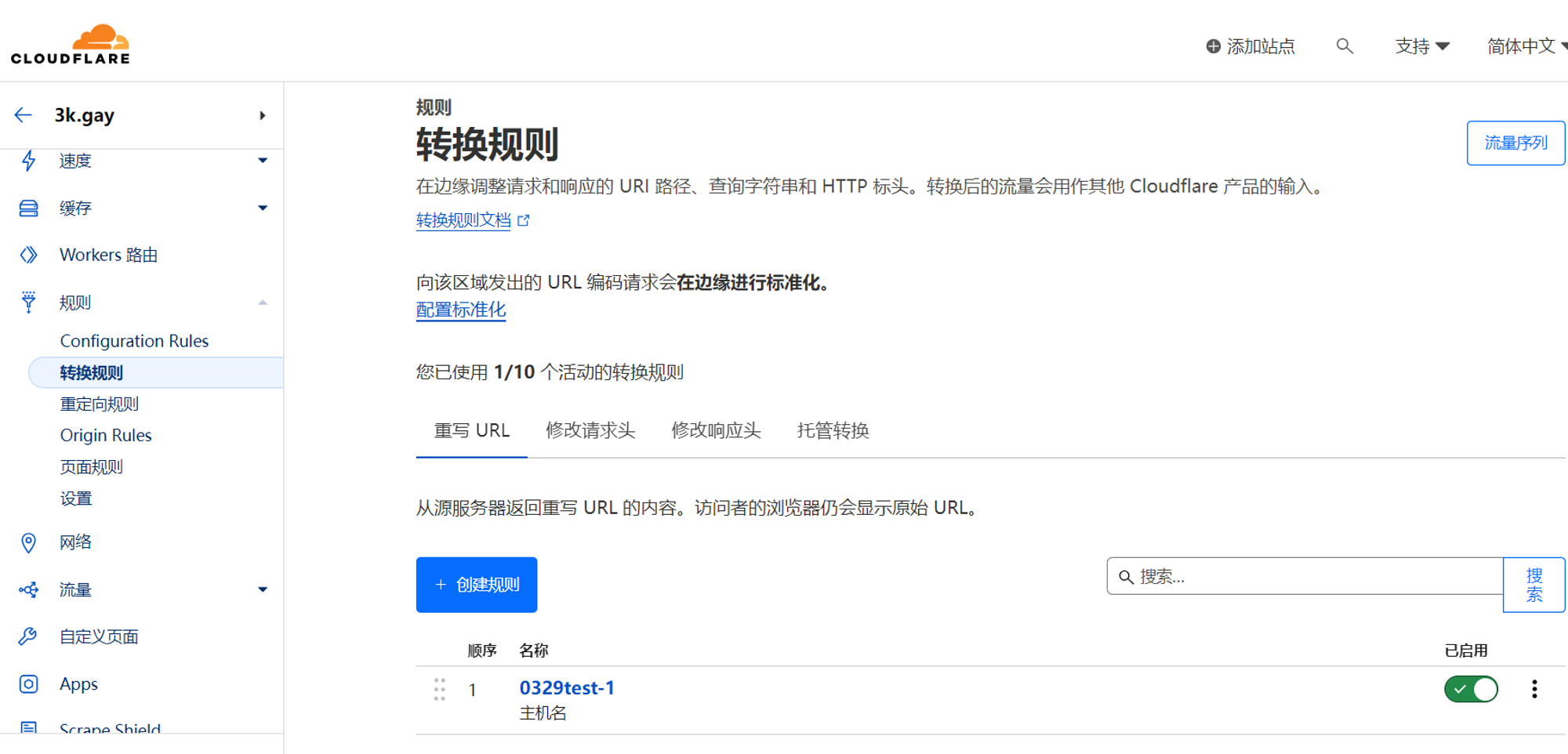
Task: Click the cache storage icon
Action: point(29,208)
